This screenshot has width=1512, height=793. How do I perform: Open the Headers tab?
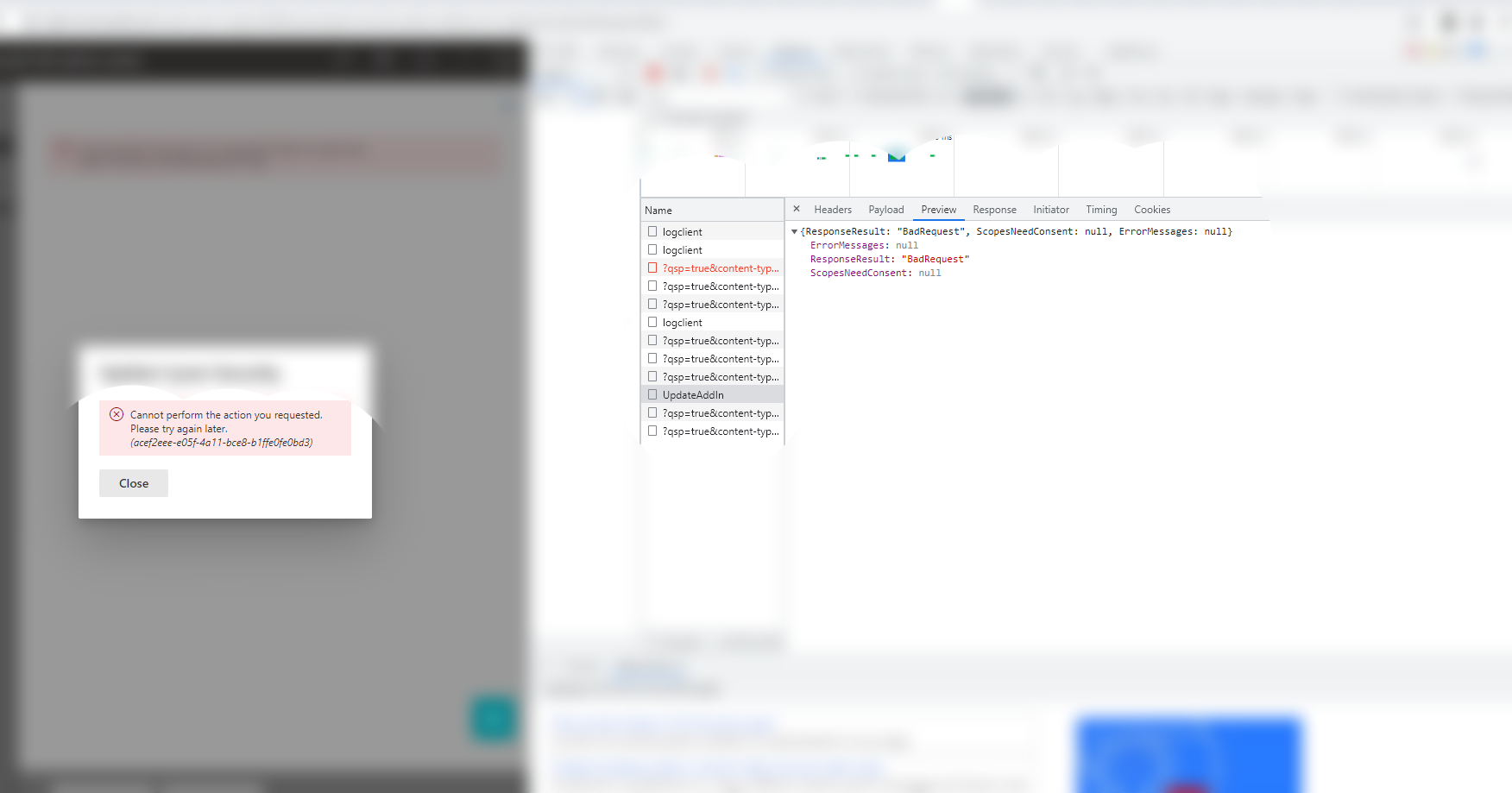[832, 209]
